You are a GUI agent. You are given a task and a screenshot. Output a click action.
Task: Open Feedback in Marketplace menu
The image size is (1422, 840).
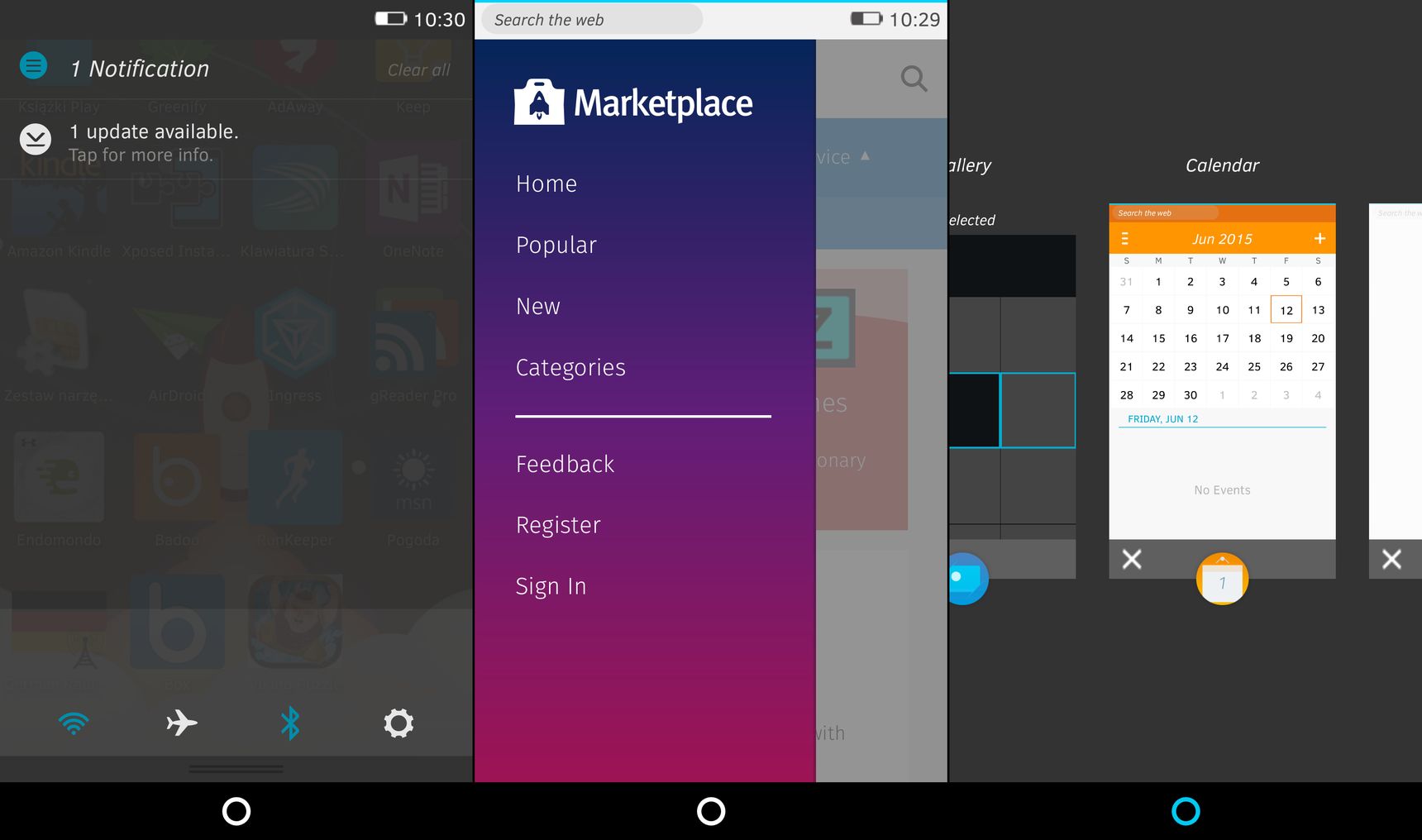565,464
